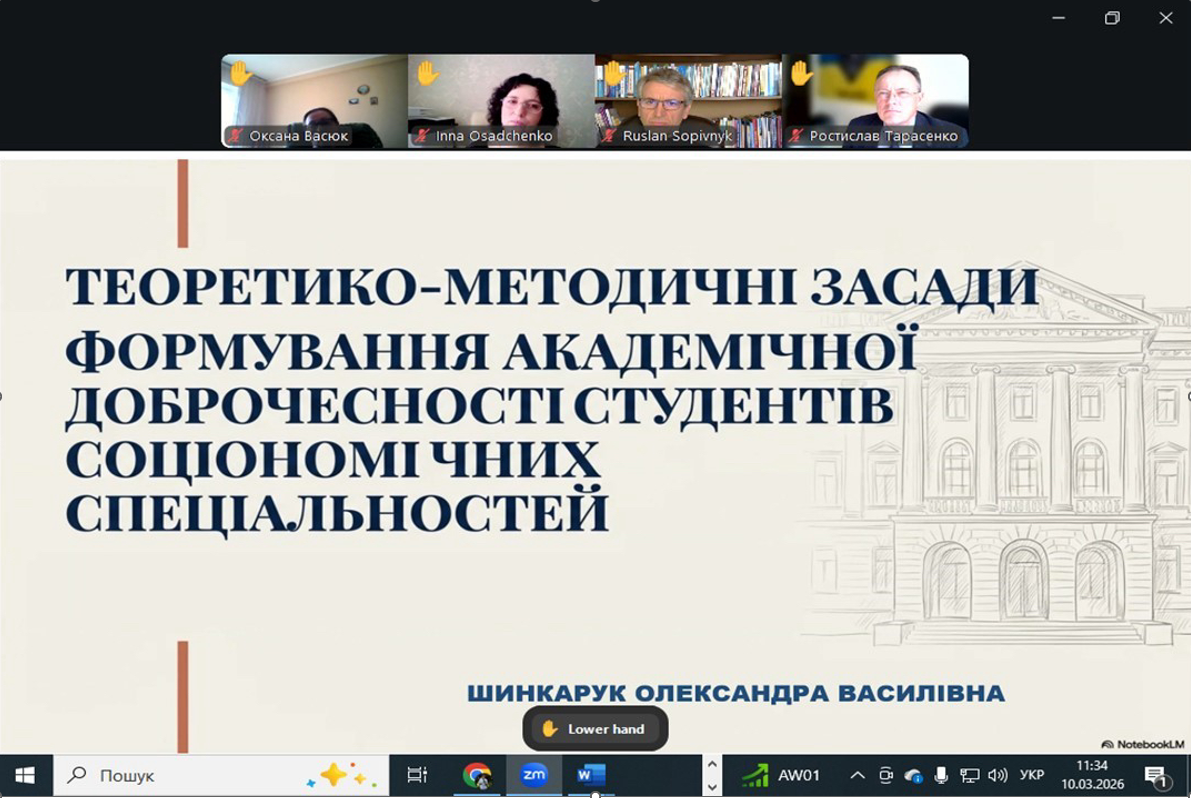
Task: Switch to Zoom app in taskbar
Action: click(534, 775)
